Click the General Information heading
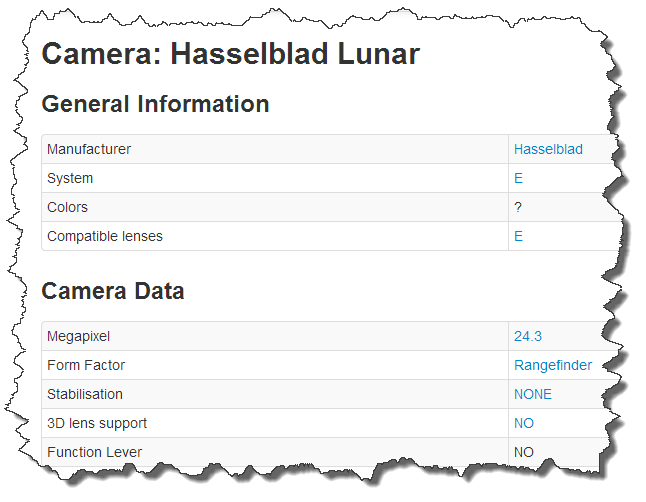Image resolution: width=646 pixels, height=502 pixels. click(155, 104)
